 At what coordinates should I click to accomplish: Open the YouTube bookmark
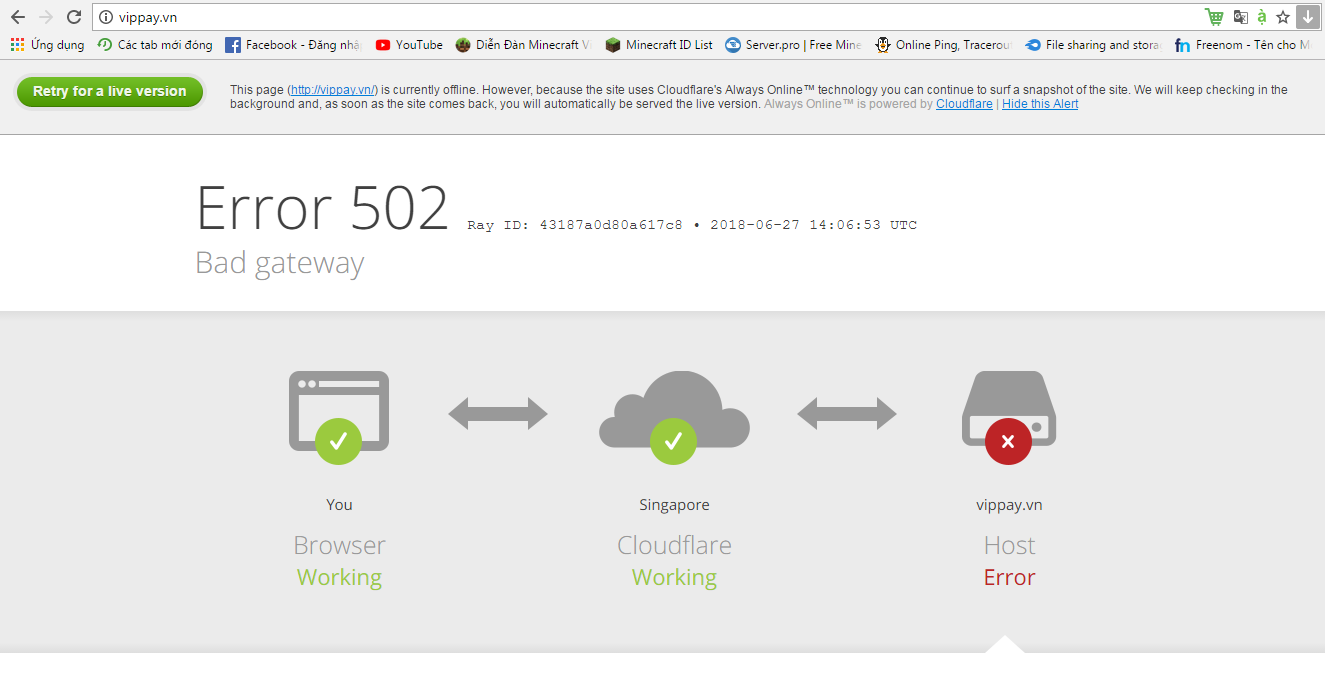click(x=409, y=45)
